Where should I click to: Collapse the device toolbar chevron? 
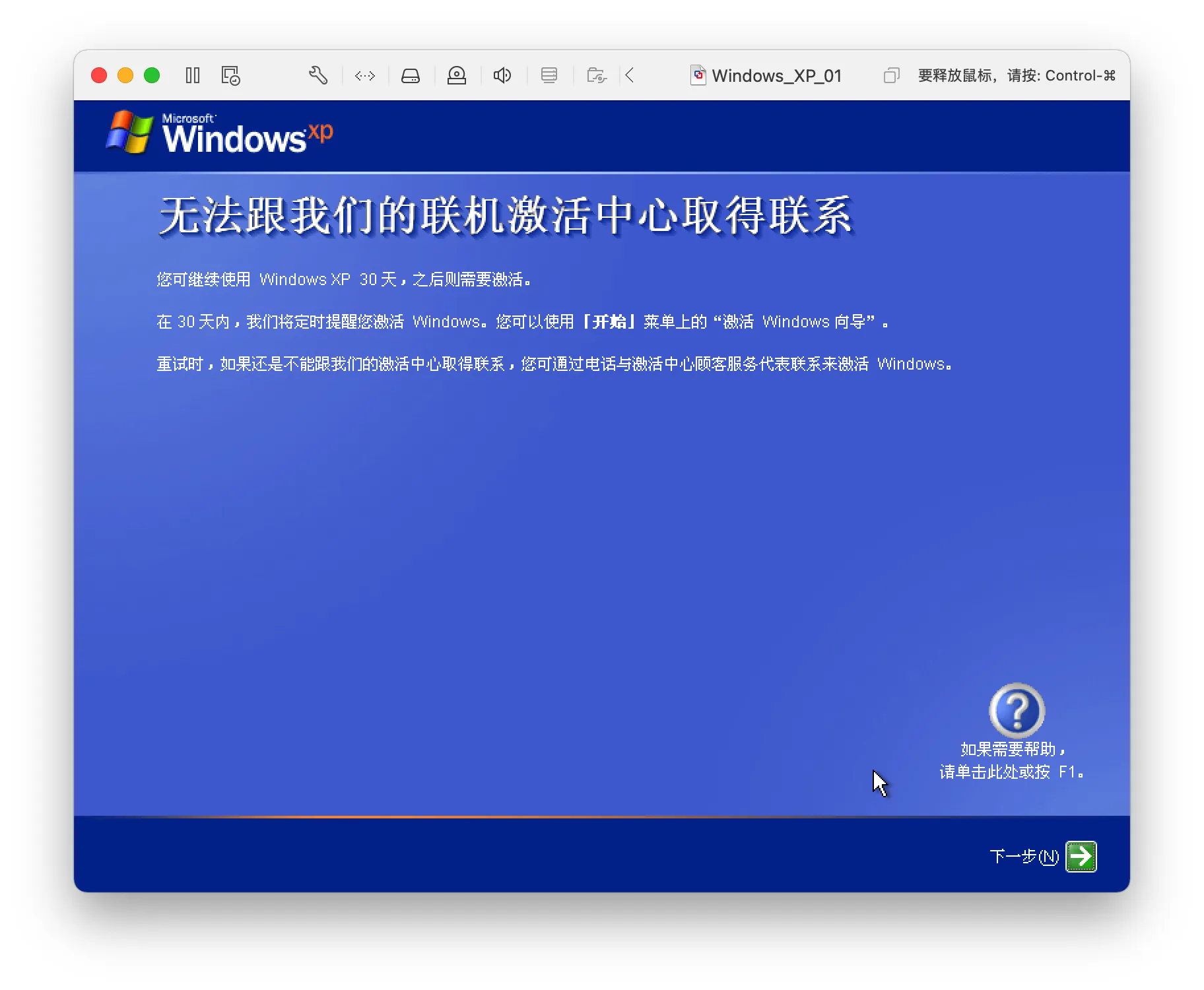tap(630, 75)
